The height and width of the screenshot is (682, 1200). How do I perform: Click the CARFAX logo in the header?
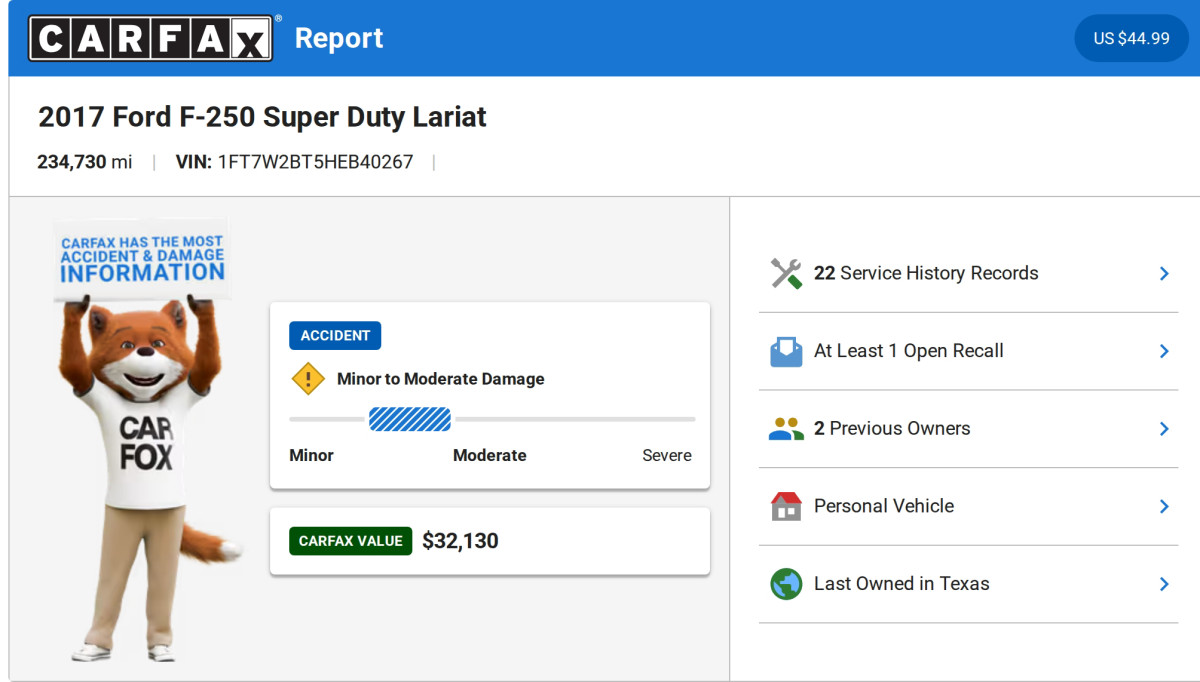click(x=151, y=38)
